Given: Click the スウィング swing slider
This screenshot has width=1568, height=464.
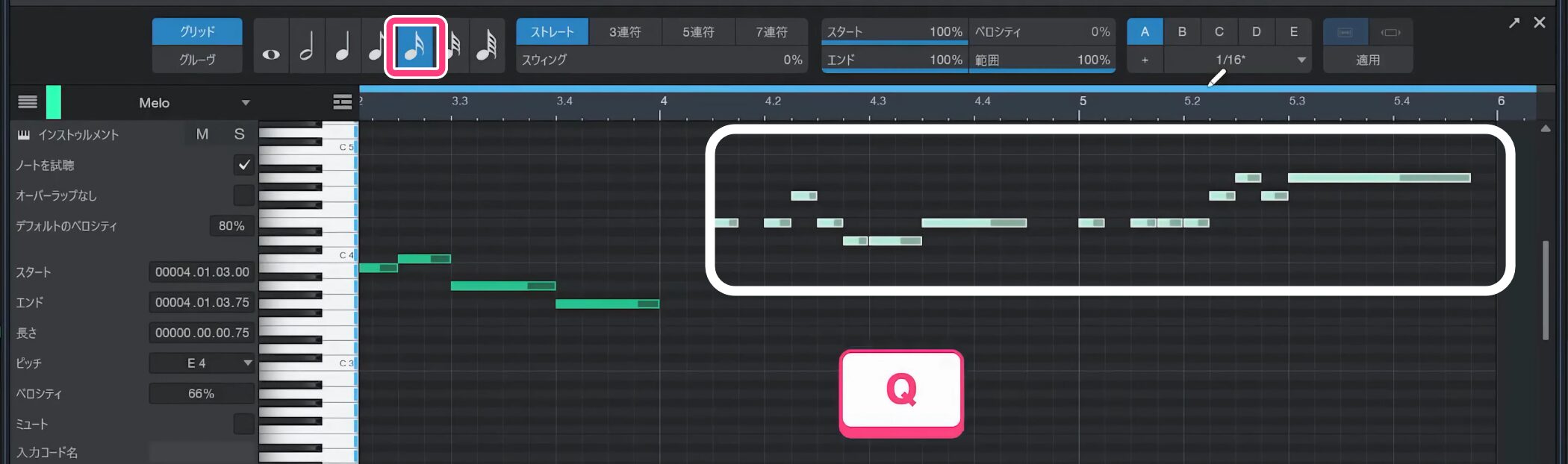Looking at the screenshot, I should click(661, 60).
